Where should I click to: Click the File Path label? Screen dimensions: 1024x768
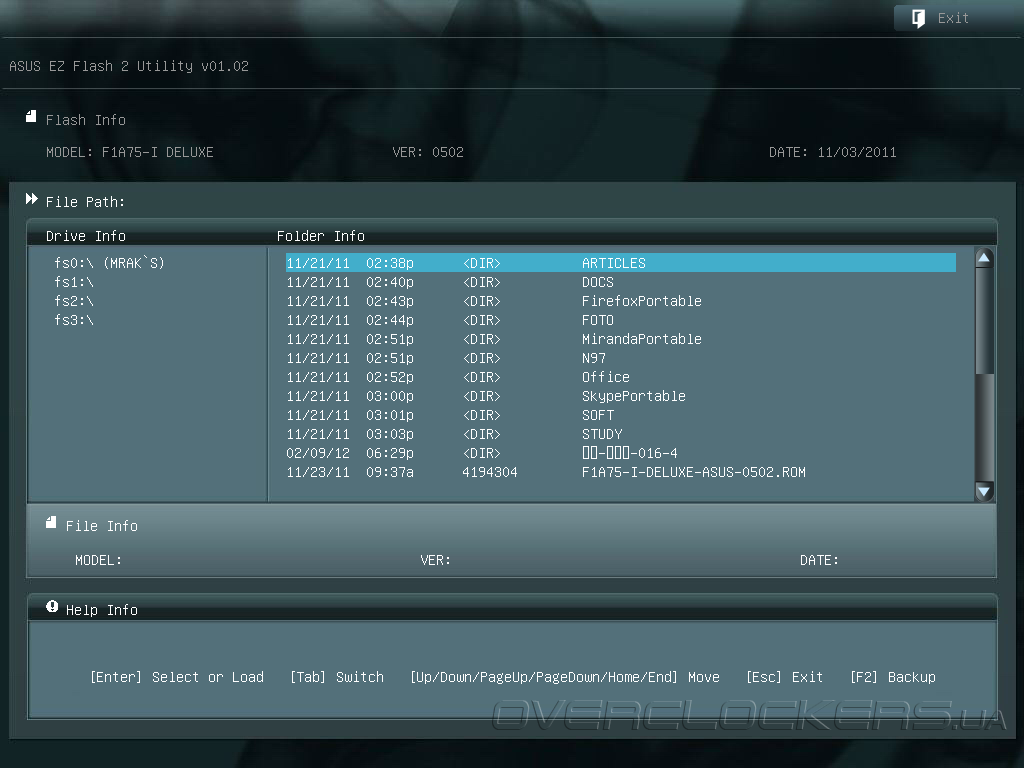85,202
